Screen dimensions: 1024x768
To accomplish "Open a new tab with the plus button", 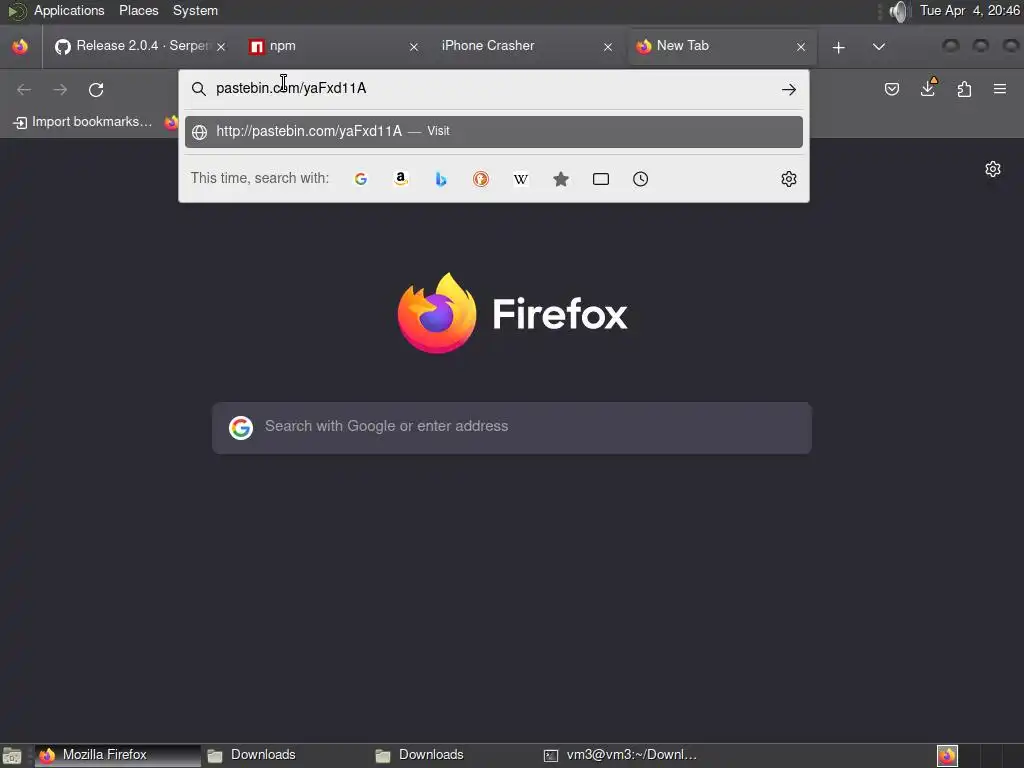I will 839,47.
